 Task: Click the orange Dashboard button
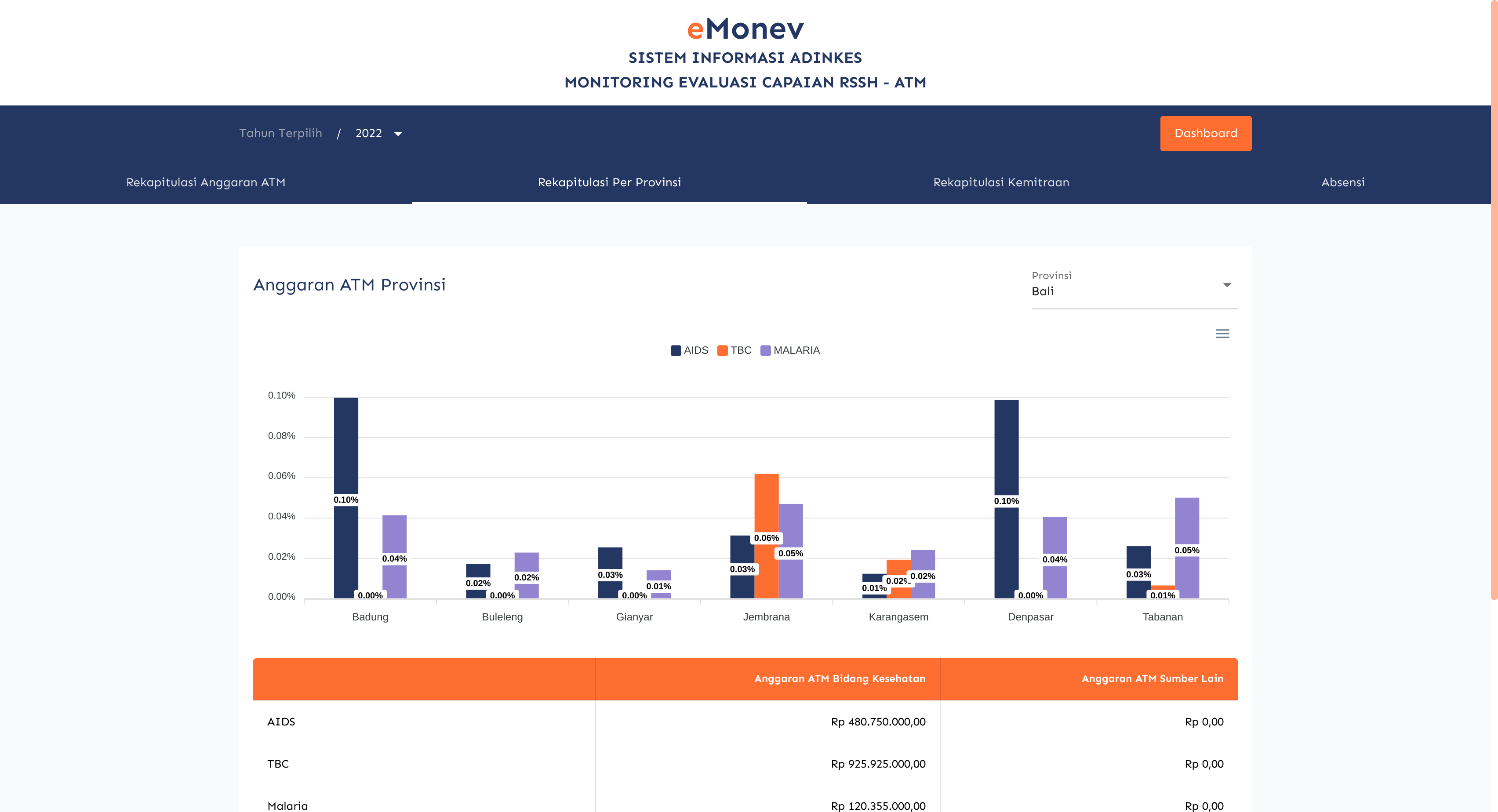(x=1206, y=133)
